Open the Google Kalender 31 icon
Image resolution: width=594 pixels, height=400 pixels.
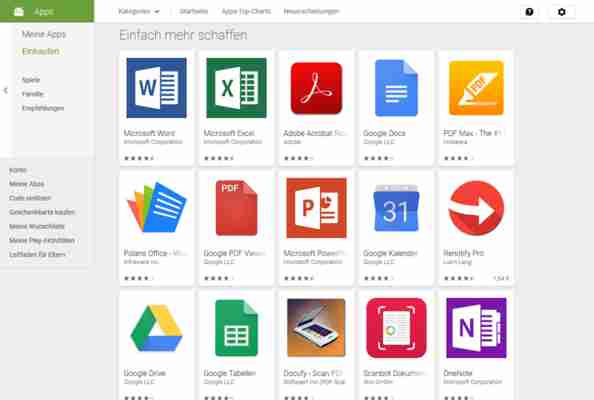(x=396, y=208)
